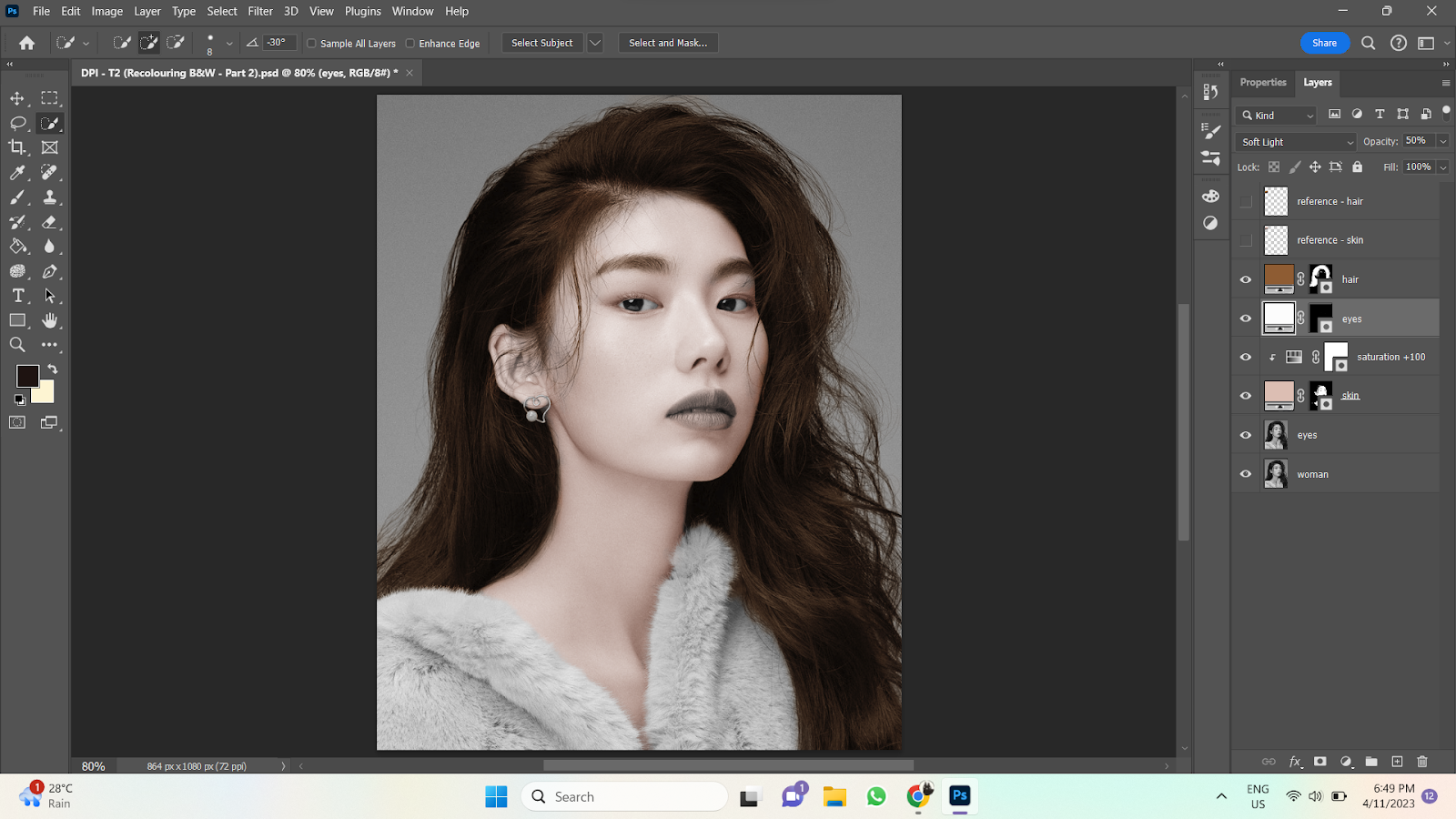Select the Eyedropper tool
The image size is (1456, 819).
tap(17, 172)
